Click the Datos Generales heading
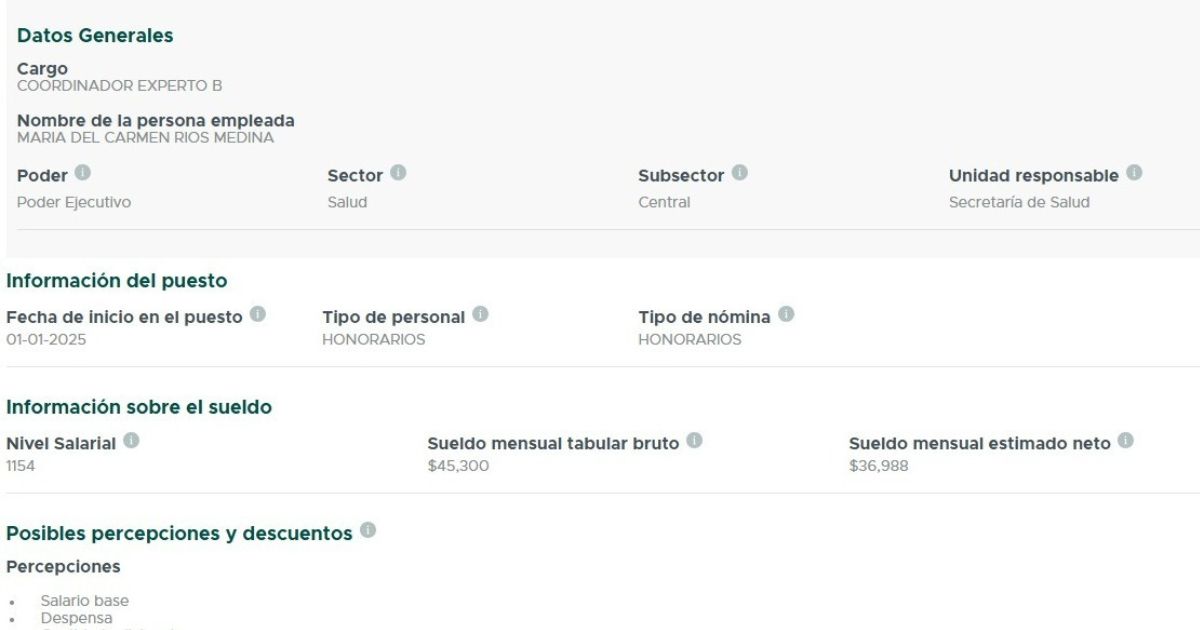The height and width of the screenshot is (630, 1200). tap(95, 36)
